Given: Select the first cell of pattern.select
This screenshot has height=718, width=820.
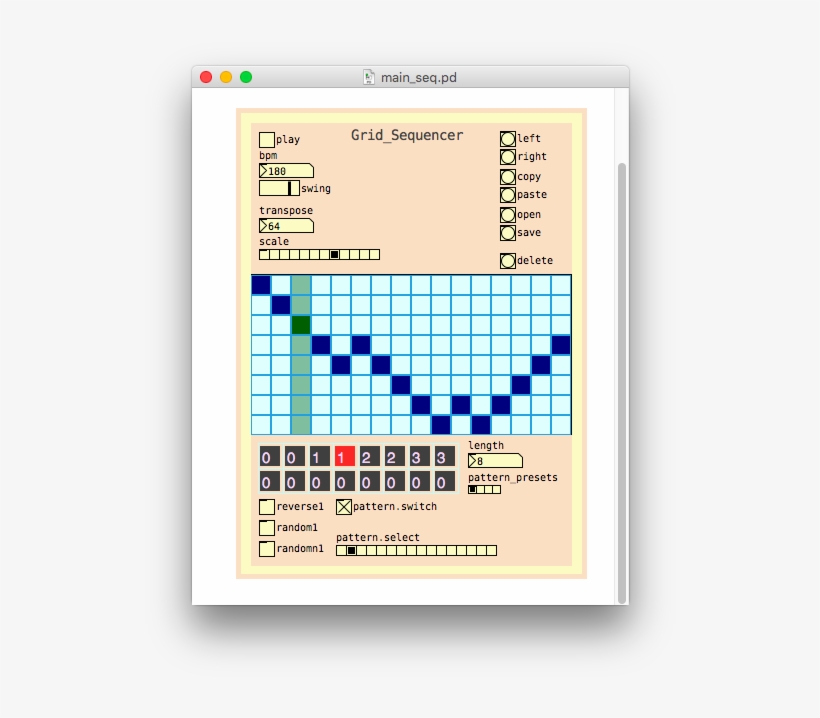Looking at the screenshot, I should click(341, 551).
